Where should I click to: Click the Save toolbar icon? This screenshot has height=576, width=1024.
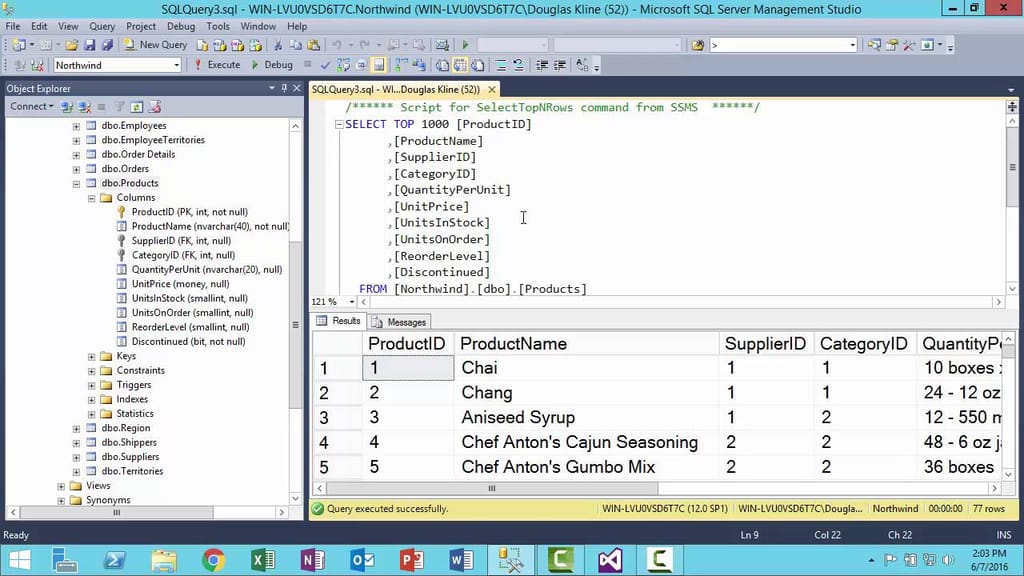(x=91, y=45)
